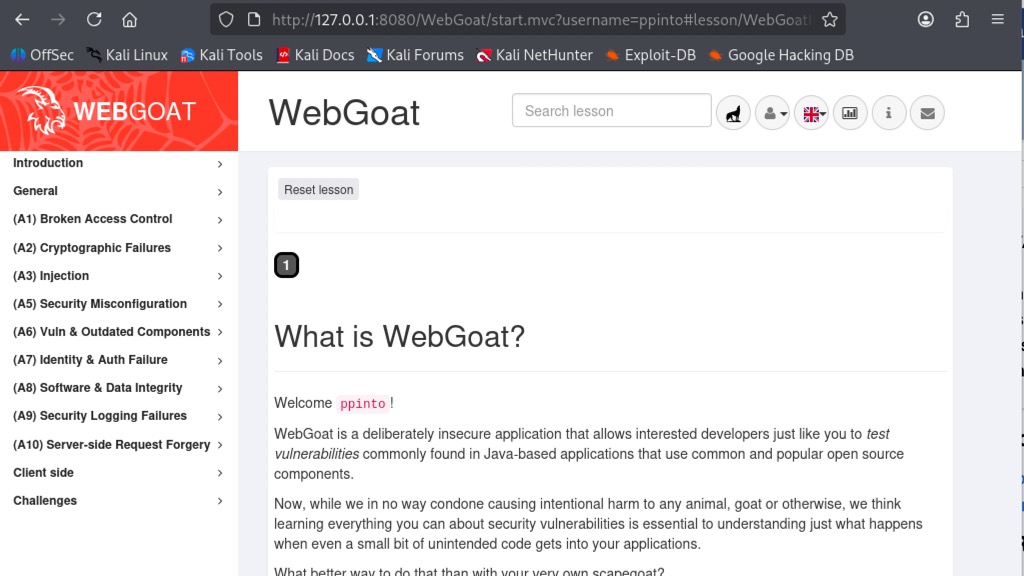Click the envelope contact icon

927,114
